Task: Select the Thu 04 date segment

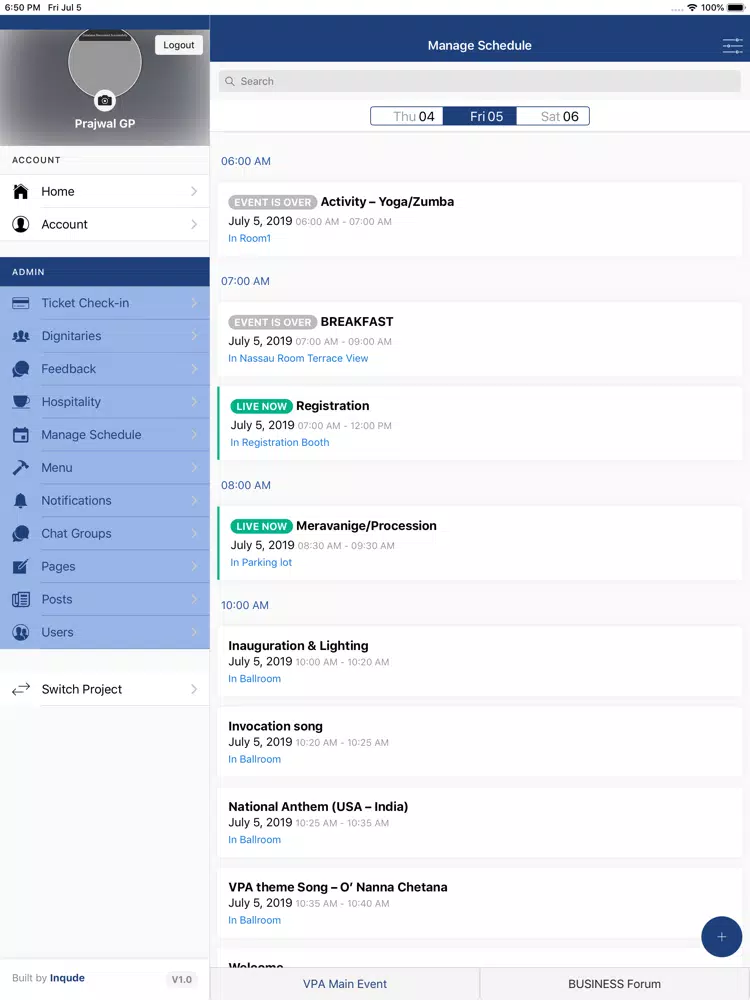Action: tap(407, 117)
